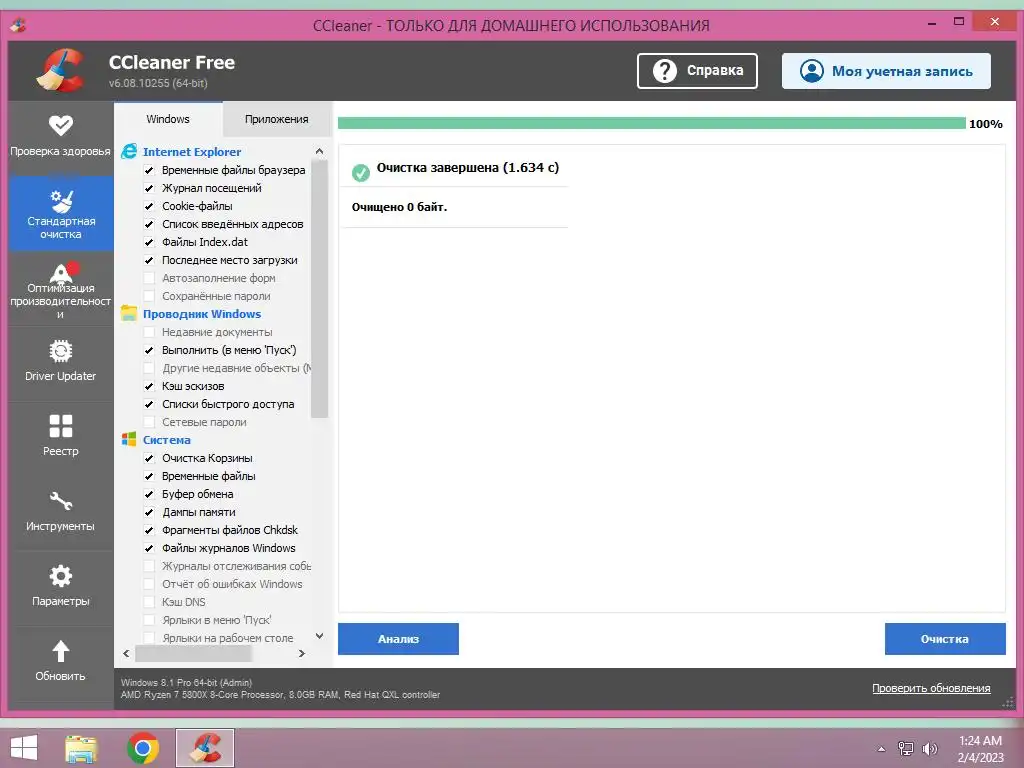This screenshot has height=768, width=1024.
Task: Click the CCleaner logo in header
Action: [60, 70]
